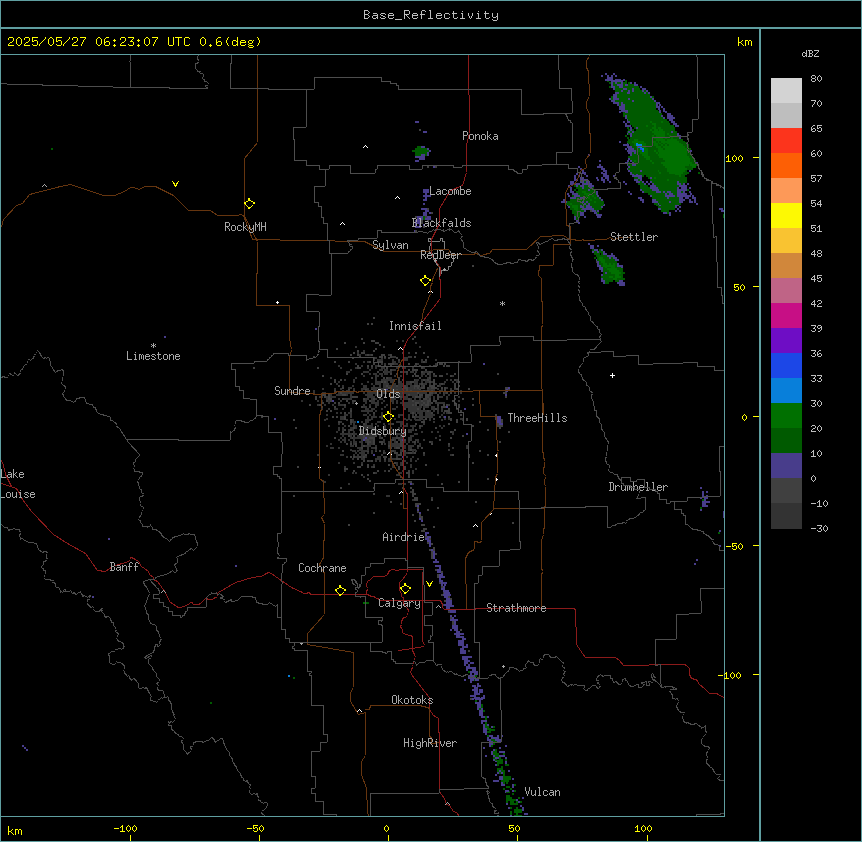Click the Airdrie label
This screenshot has width=862, height=842.
pyautogui.click(x=404, y=537)
